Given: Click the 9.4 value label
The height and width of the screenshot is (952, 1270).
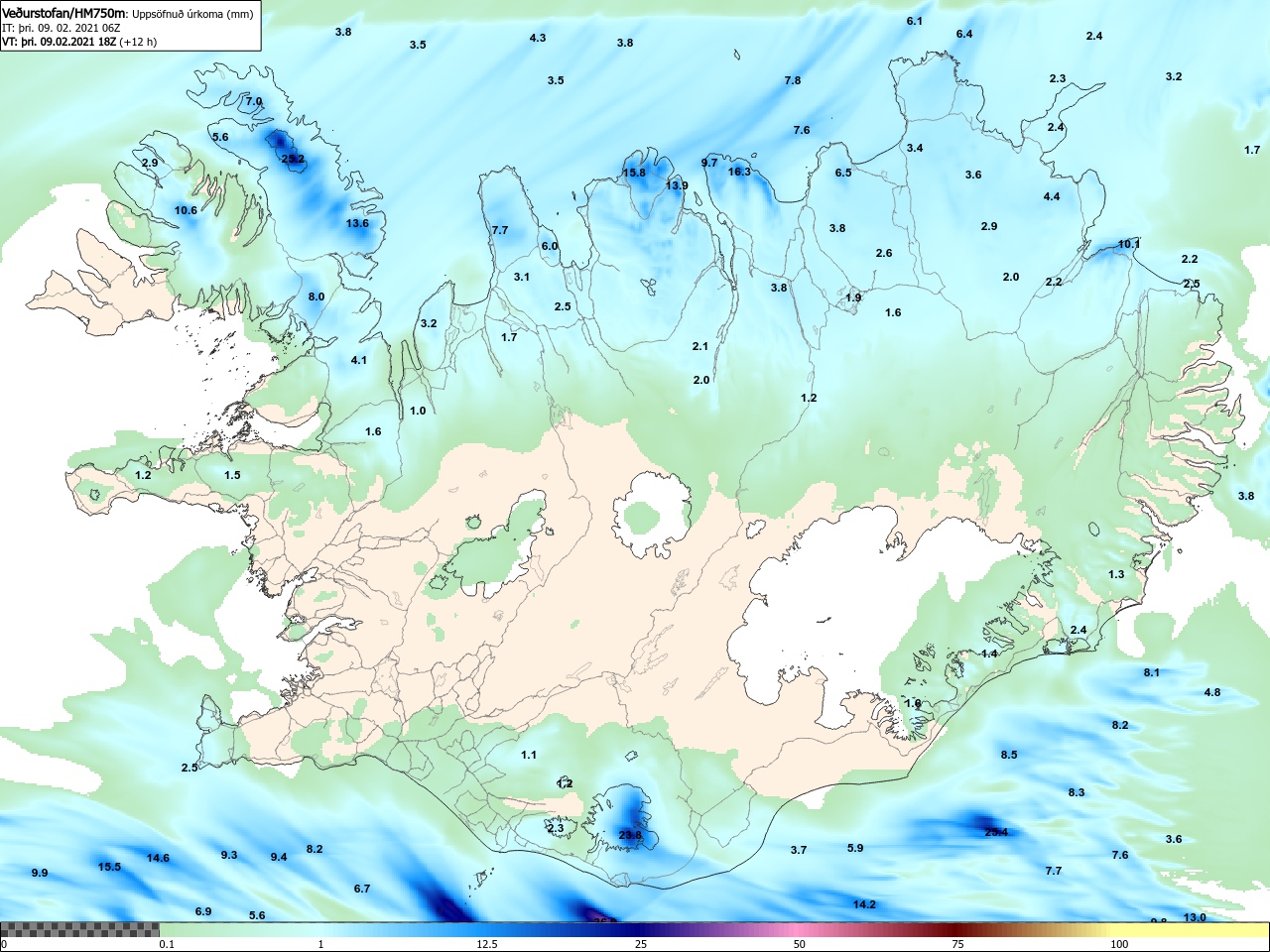Looking at the screenshot, I should [x=279, y=857].
